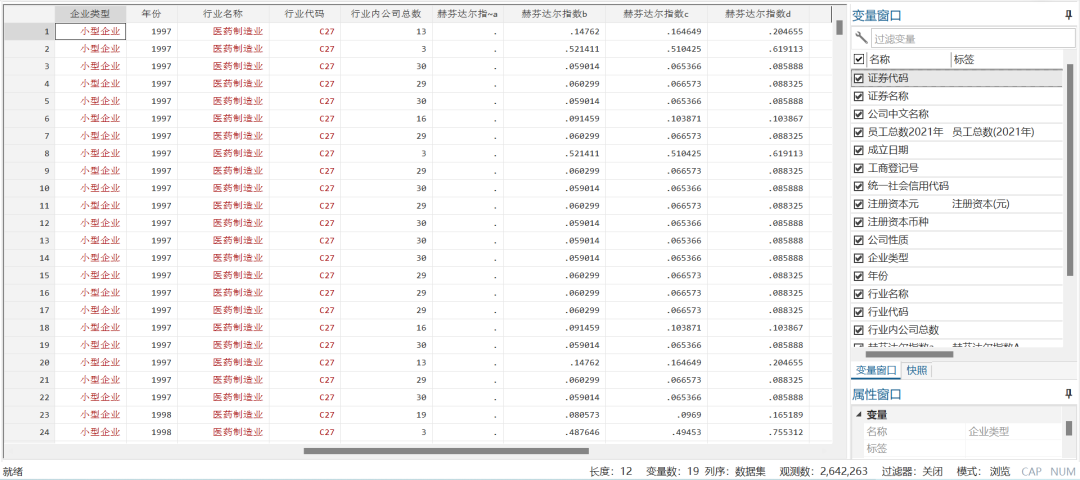Uncheck the 行业代码 variable checkbox
The image size is (1080, 480).
pyautogui.click(x=858, y=312)
